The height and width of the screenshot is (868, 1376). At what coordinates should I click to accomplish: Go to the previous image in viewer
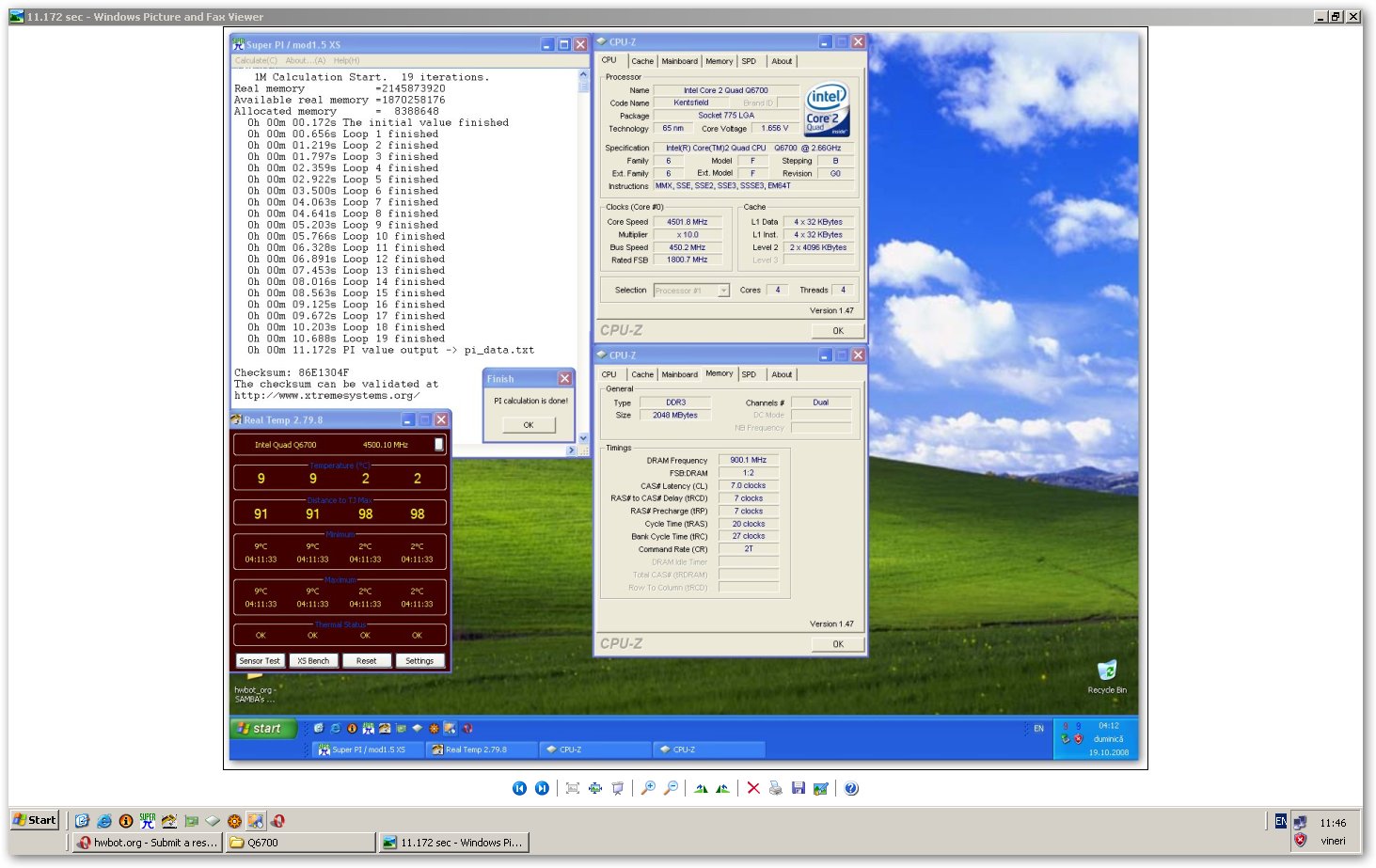coord(519,788)
